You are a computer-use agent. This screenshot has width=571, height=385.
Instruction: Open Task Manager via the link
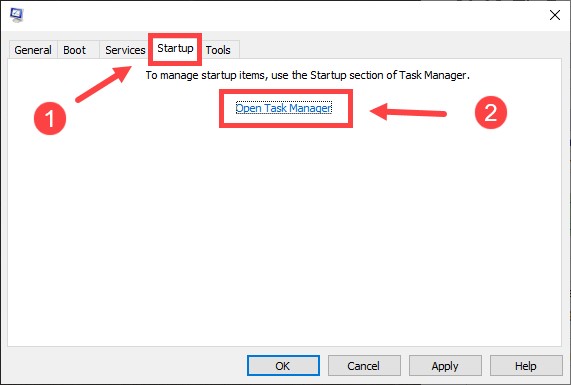pos(284,108)
